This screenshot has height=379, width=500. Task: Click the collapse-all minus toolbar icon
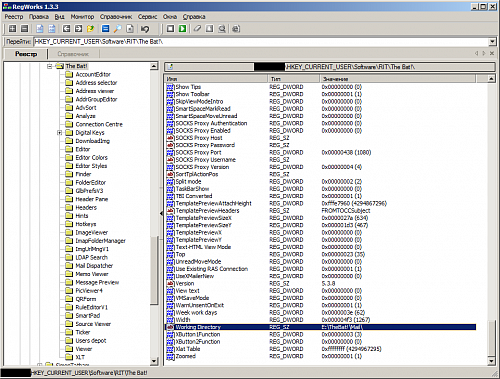click(24, 29)
